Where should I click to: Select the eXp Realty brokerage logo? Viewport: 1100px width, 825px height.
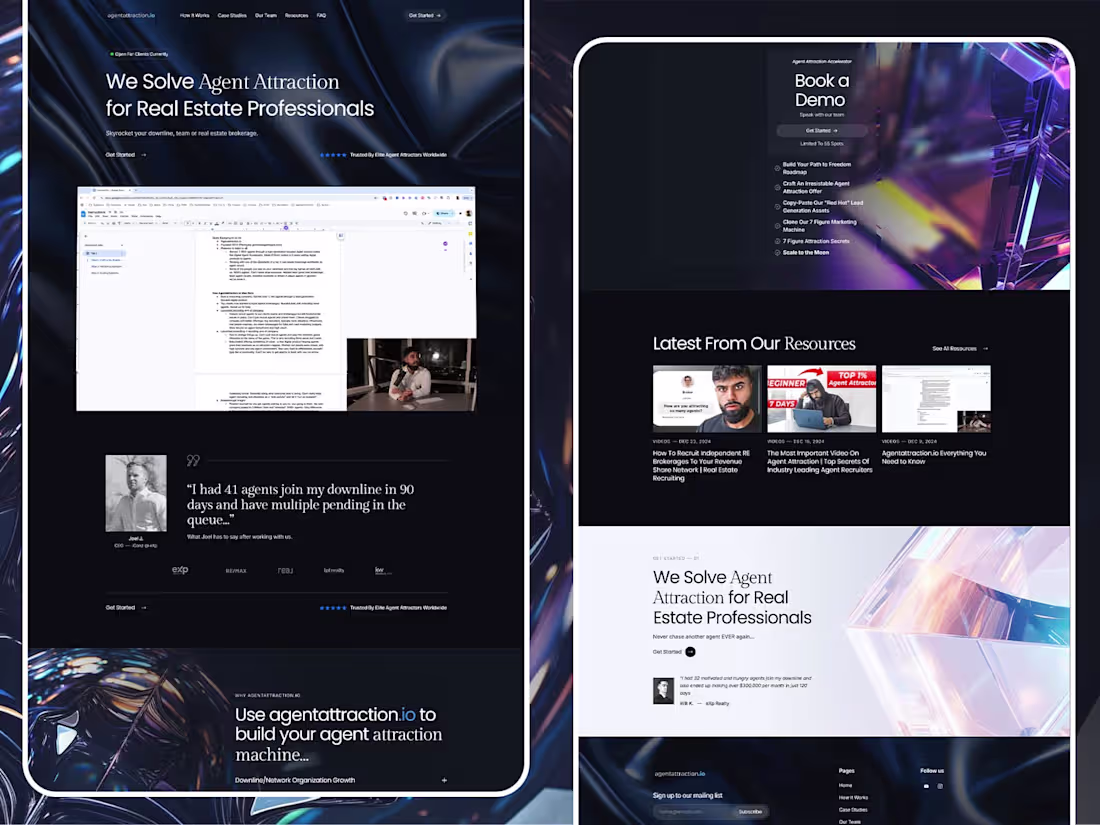click(x=179, y=569)
